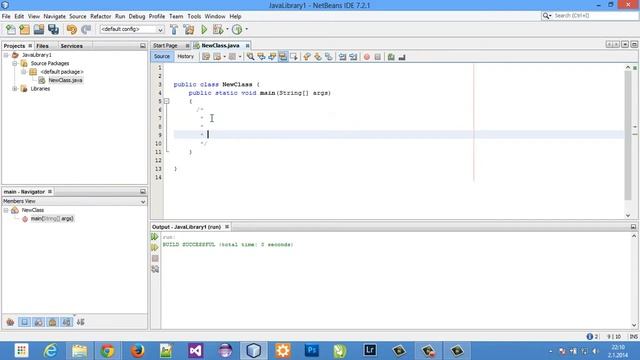Re-run output green arrows icon

coord(155,237)
